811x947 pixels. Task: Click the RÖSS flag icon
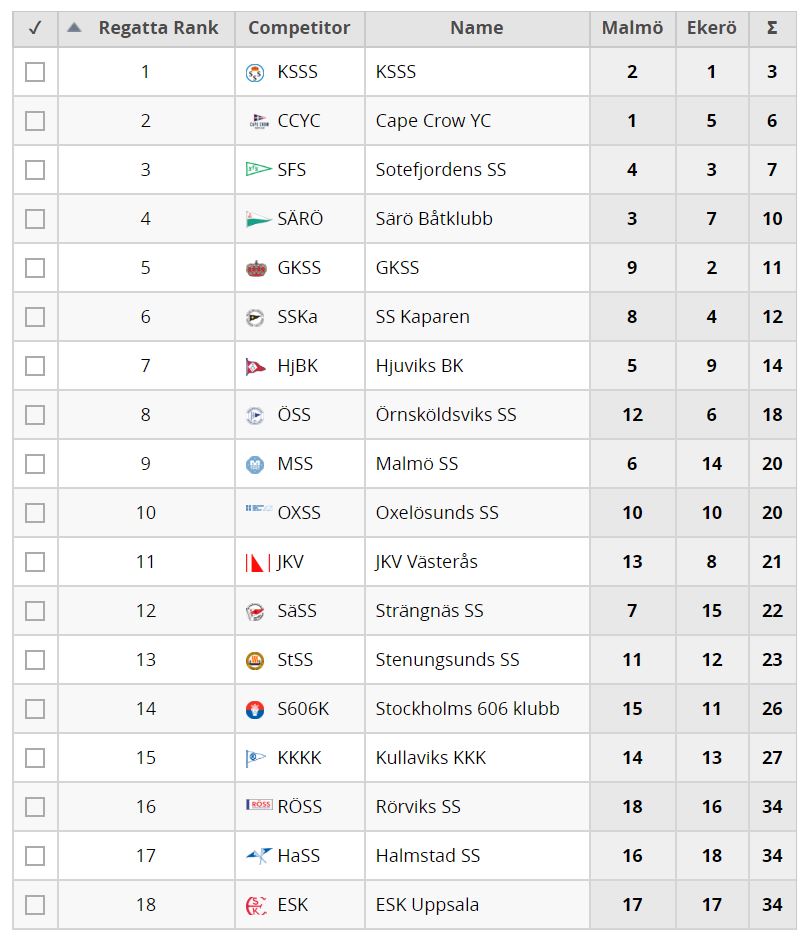[x=259, y=805]
